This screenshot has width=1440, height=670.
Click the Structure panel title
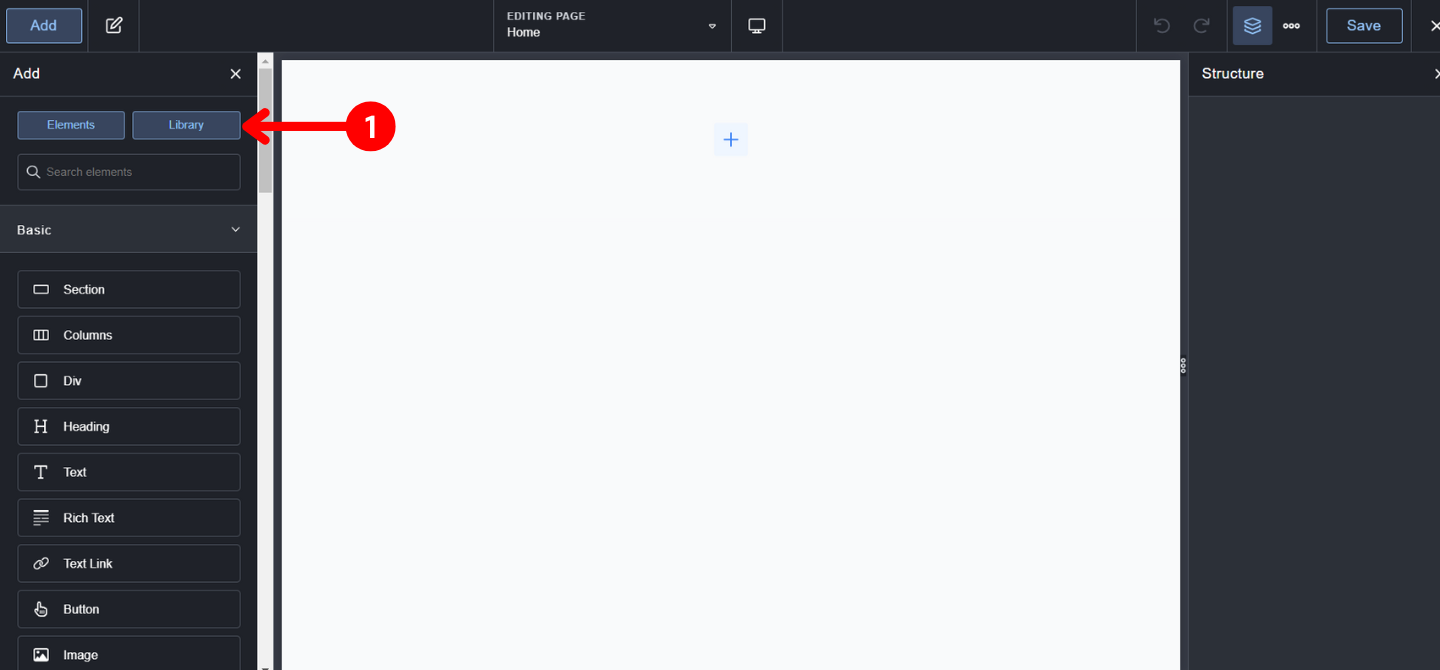1232,74
